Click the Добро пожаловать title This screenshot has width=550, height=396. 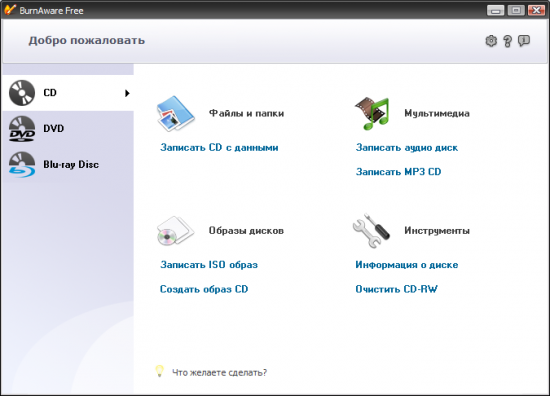[87, 41]
